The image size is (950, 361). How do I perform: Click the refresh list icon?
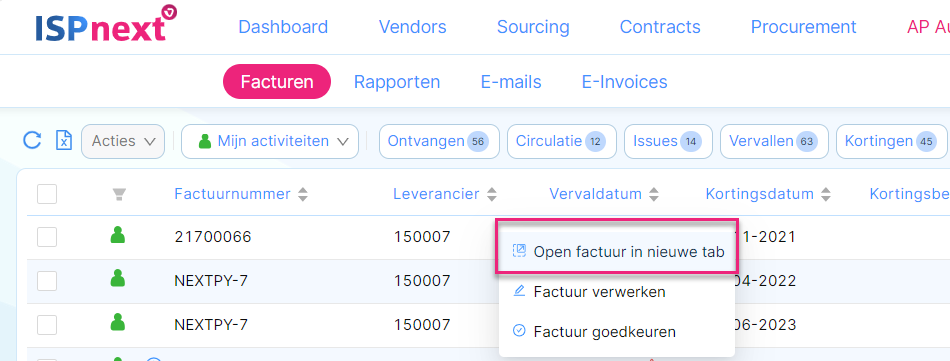(32, 141)
